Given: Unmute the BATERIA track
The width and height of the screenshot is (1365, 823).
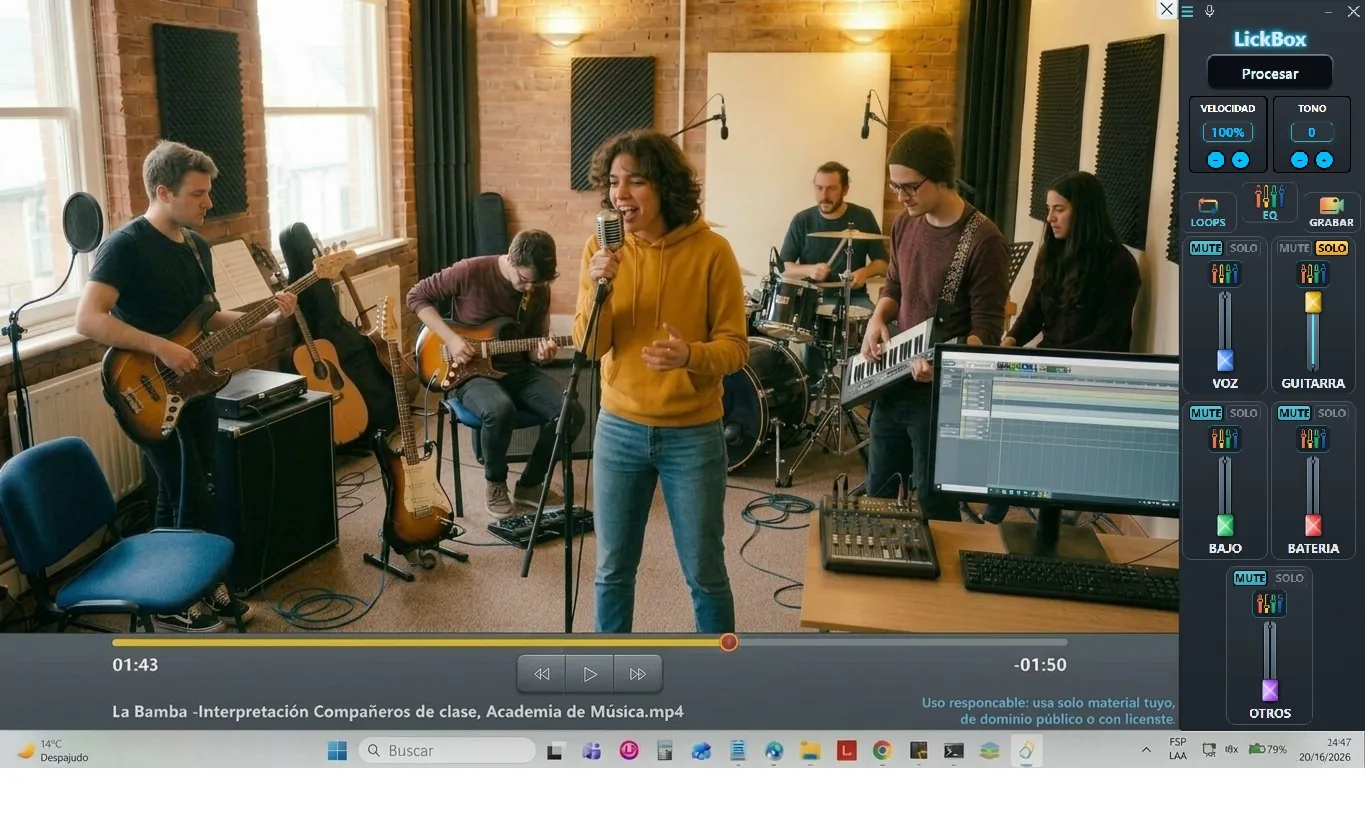Looking at the screenshot, I should [1294, 413].
